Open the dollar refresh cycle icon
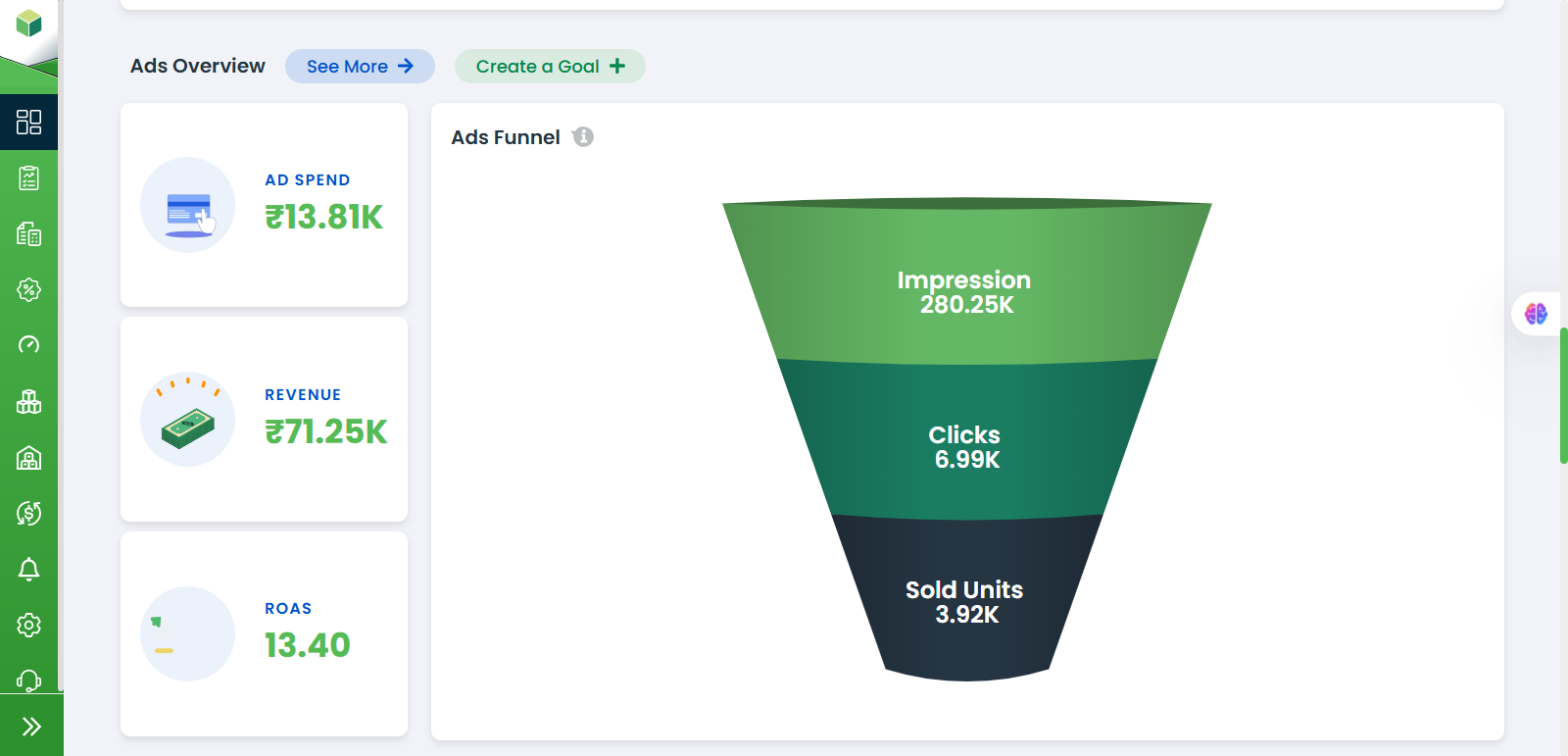This screenshot has height=756, width=1568. (28, 513)
